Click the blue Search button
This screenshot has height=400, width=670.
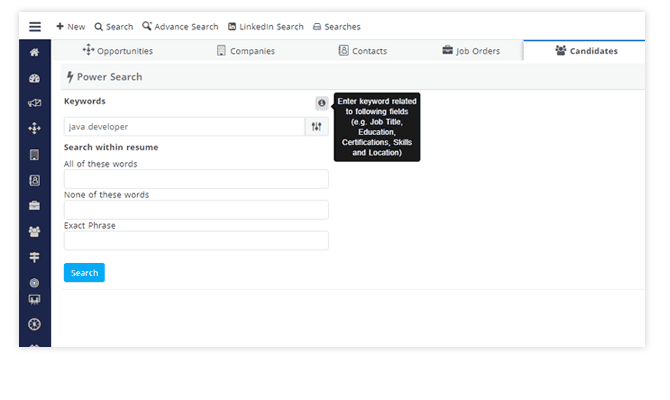[84, 273]
